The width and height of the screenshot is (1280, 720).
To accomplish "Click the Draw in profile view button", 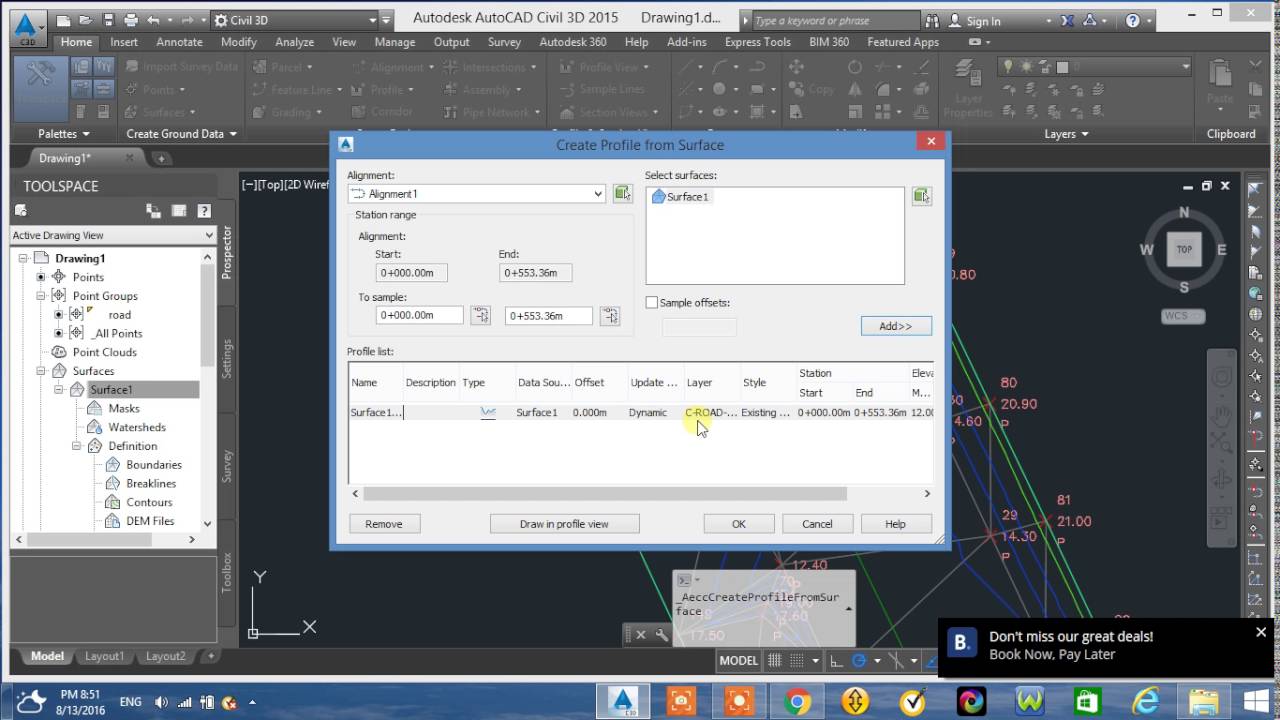I will pyautogui.click(x=564, y=524).
